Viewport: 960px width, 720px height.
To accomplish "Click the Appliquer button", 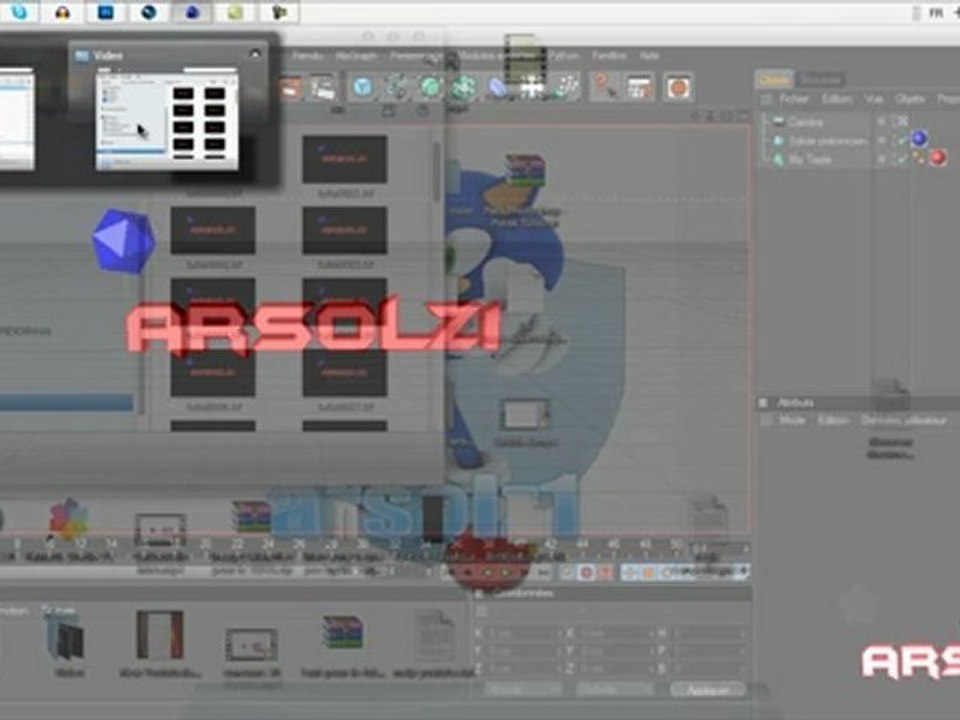I will [708, 690].
